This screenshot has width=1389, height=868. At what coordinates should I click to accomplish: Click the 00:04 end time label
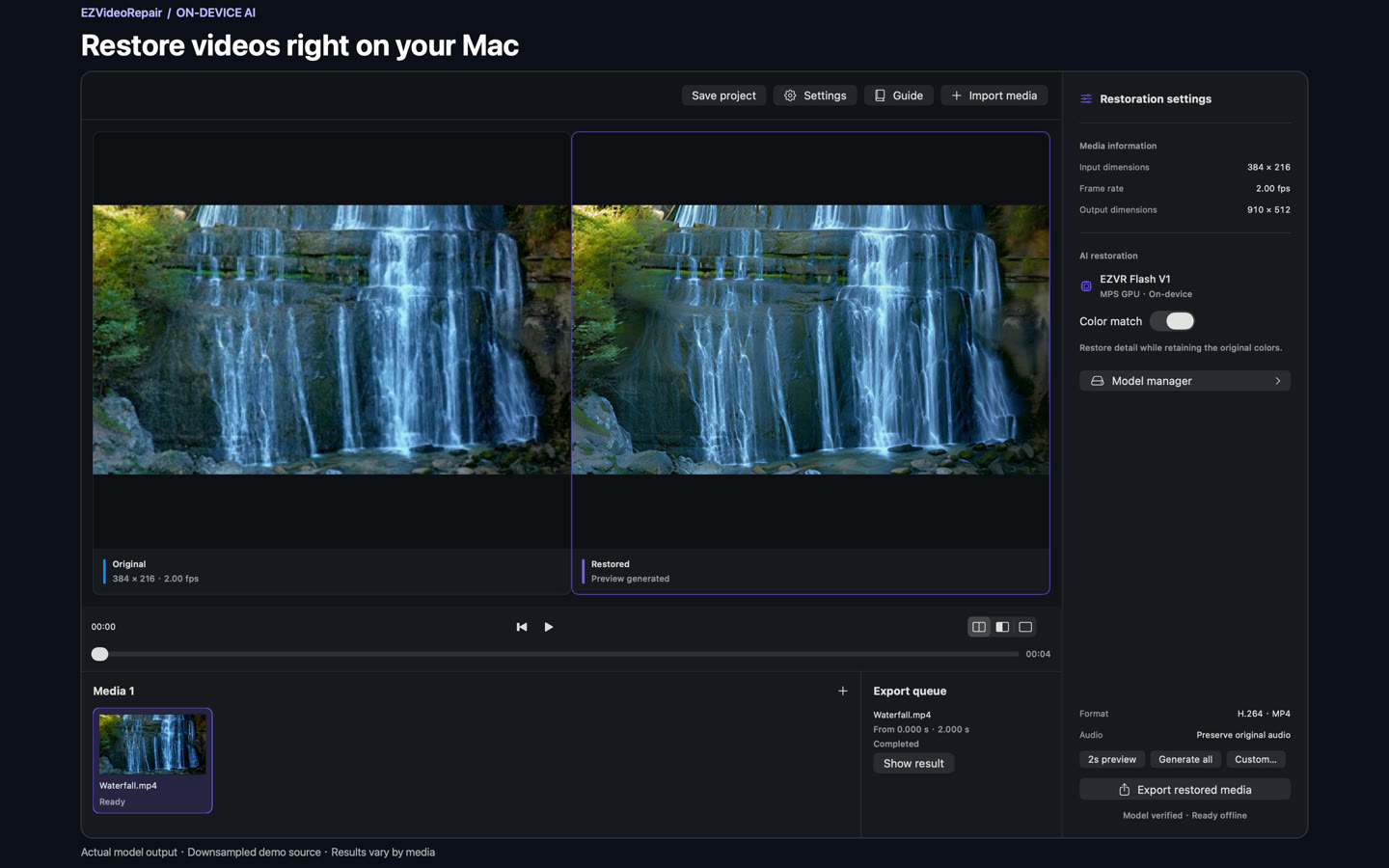[1038, 654]
